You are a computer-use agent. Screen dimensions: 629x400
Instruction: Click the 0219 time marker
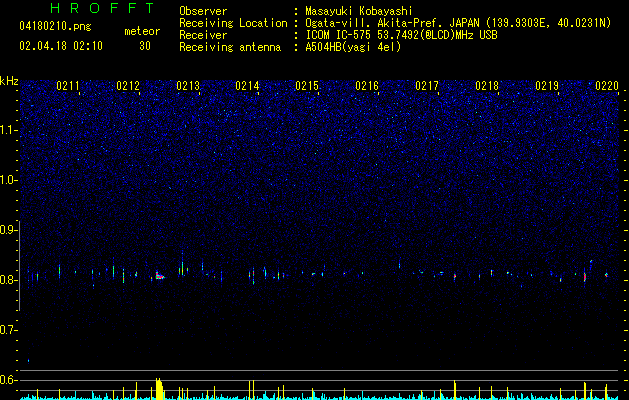coord(547,86)
